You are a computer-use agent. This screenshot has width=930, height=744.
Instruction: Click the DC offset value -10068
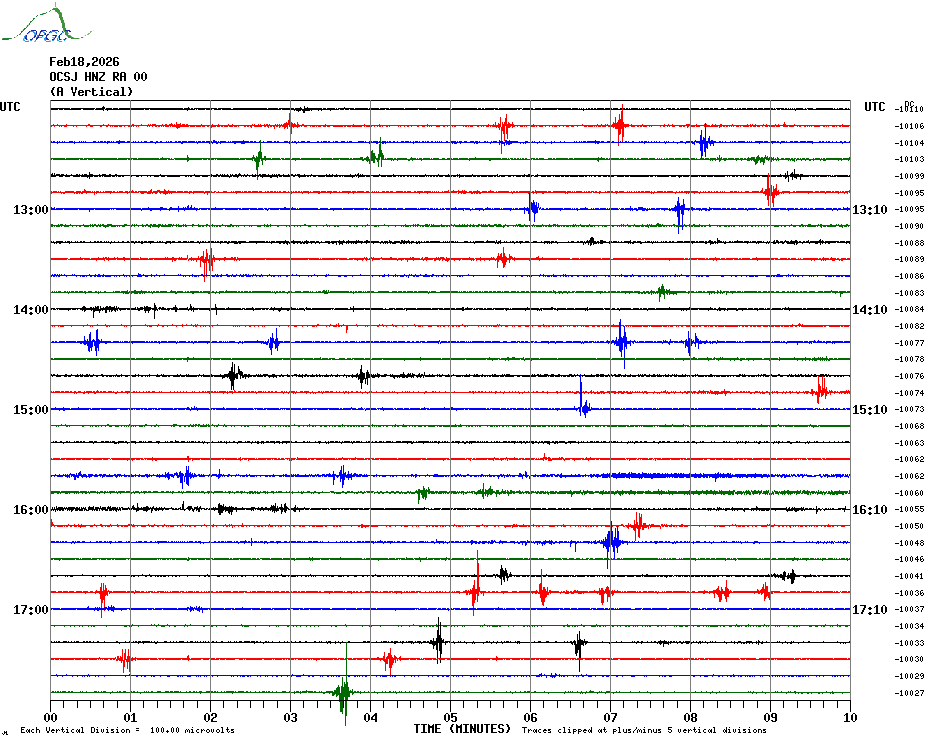click(909, 426)
